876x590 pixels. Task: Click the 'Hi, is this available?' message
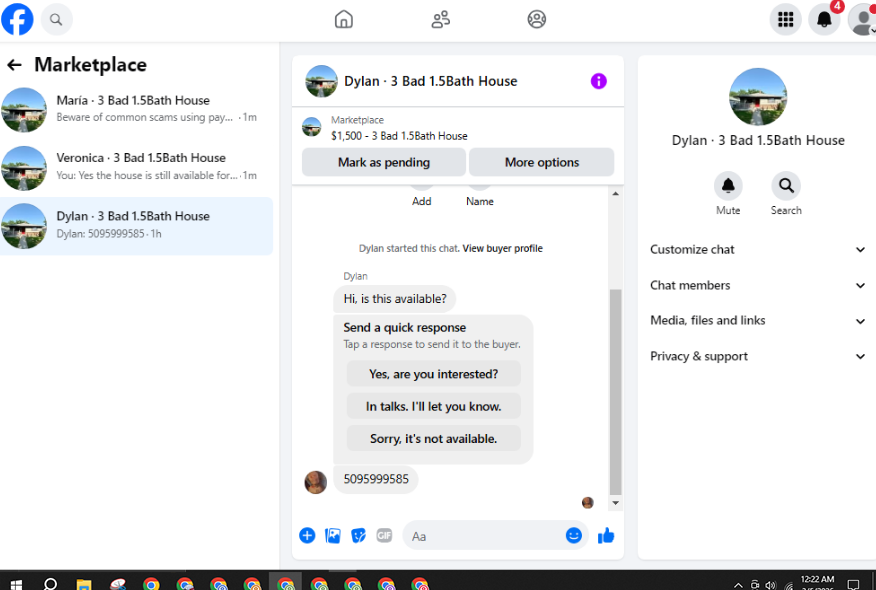click(x=395, y=299)
